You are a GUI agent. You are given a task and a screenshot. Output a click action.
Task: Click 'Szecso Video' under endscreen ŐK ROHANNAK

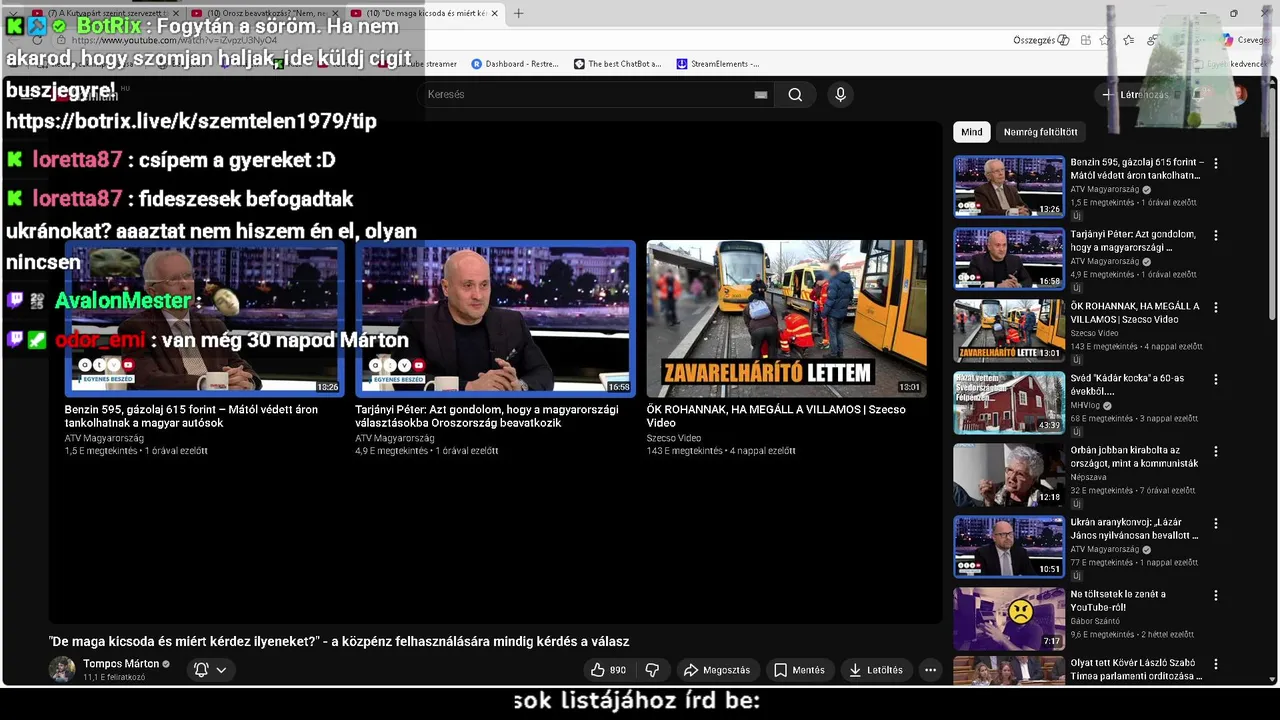coord(674,438)
